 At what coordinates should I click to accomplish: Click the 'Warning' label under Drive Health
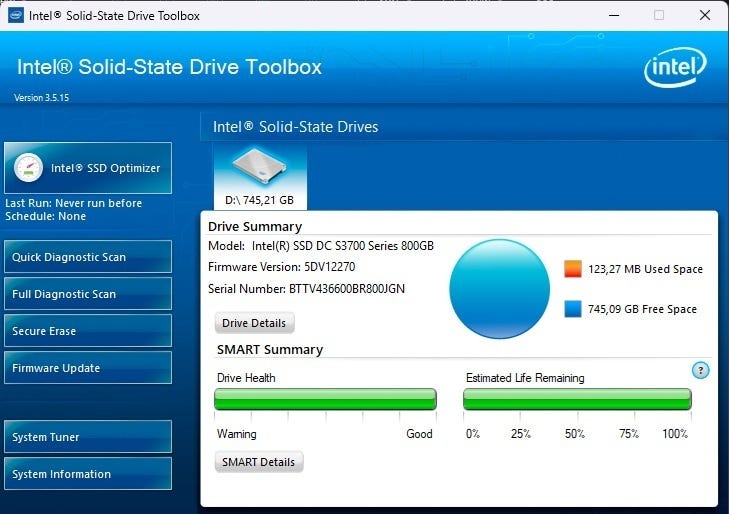[x=237, y=434]
